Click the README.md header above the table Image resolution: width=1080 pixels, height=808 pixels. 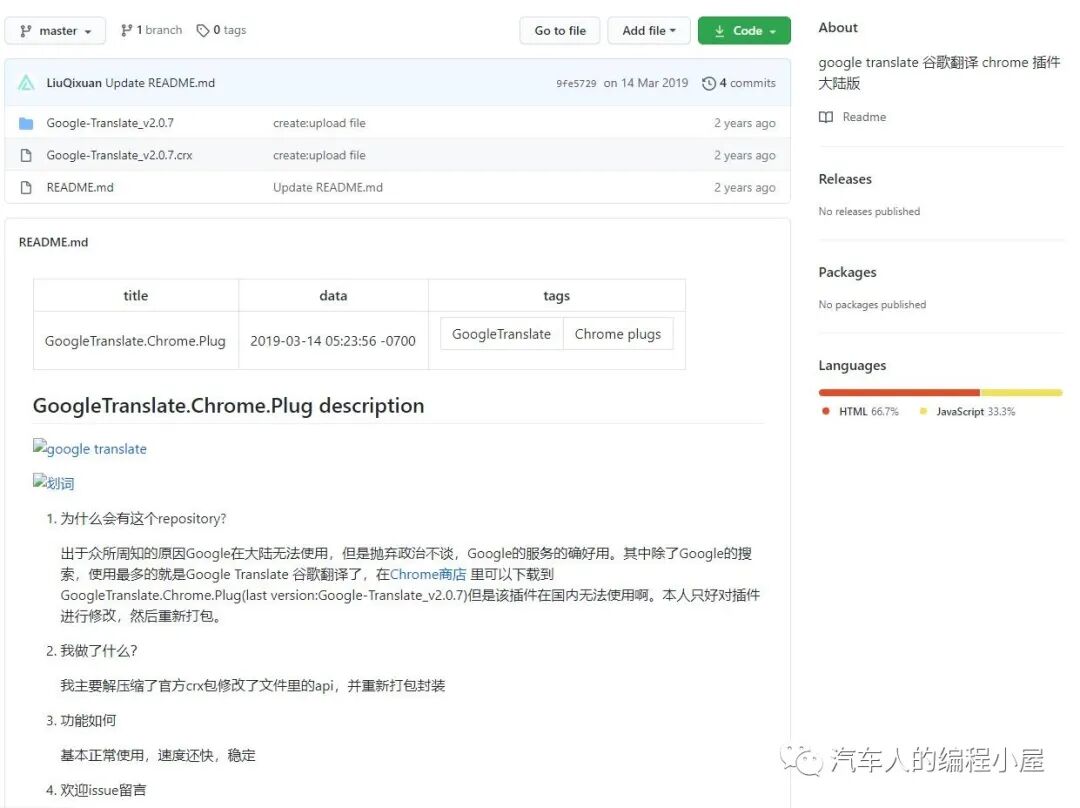click(54, 242)
